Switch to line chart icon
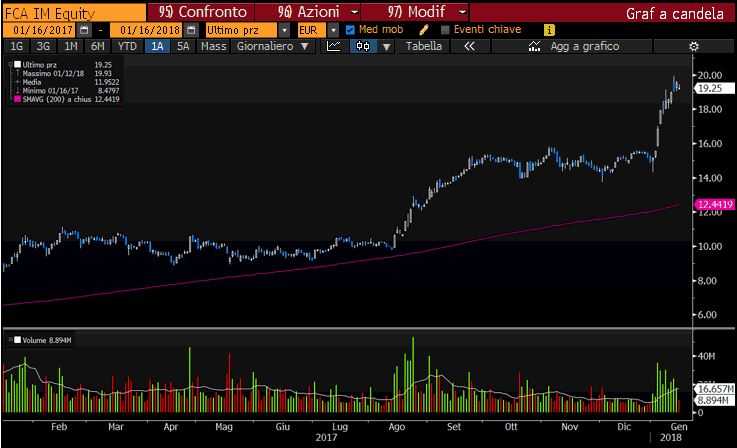Screen dimensions: 737x448 point(334,46)
